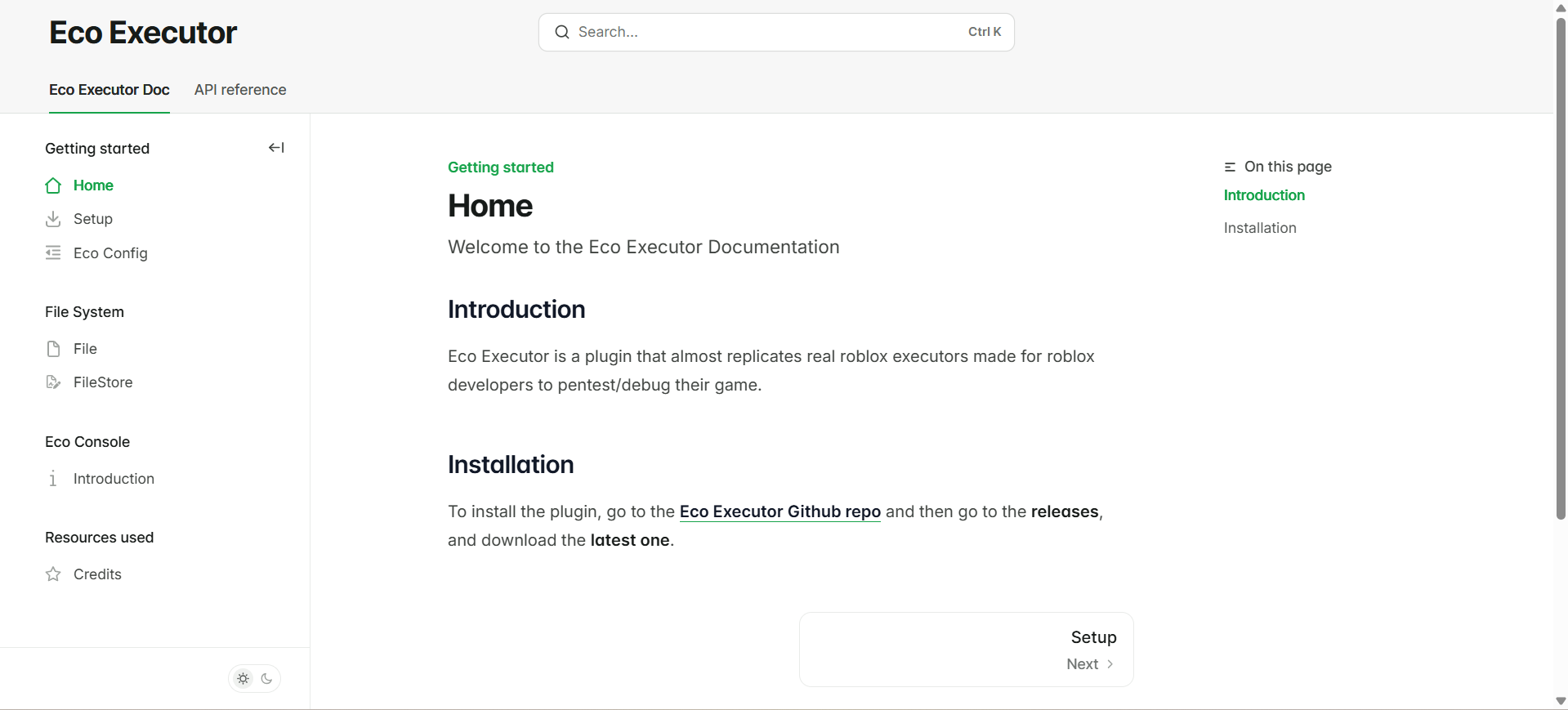Click the Home page title heading
The height and width of the screenshot is (710, 1568).
490,206
